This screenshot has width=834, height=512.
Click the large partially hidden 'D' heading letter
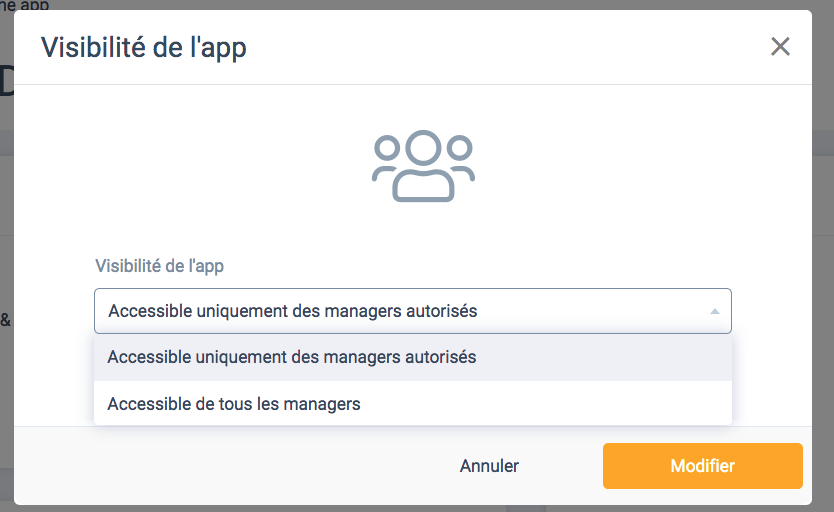coord(7,81)
